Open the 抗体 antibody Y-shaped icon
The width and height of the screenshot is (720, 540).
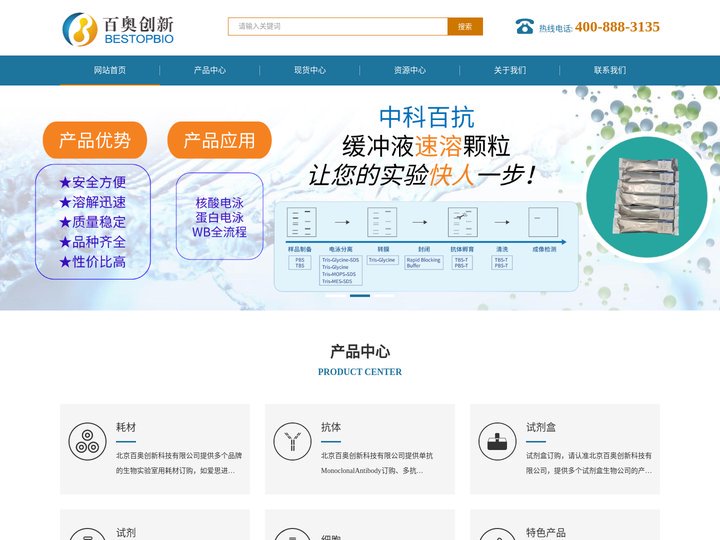292,441
